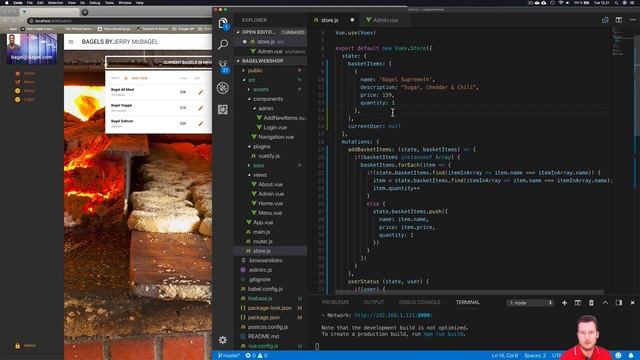Open the Help menu in menu bar

(x=140, y=2)
